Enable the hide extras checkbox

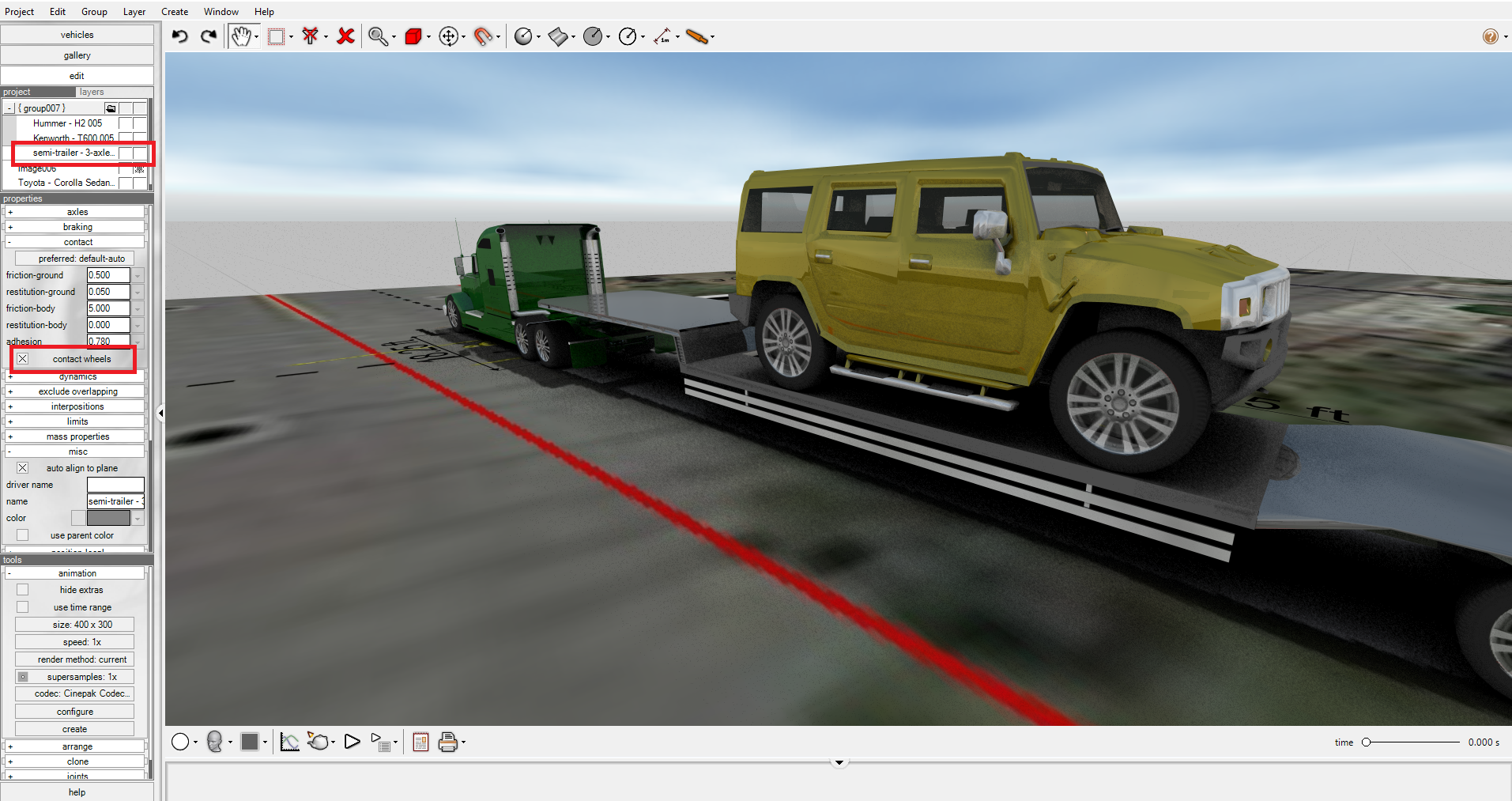point(22,590)
